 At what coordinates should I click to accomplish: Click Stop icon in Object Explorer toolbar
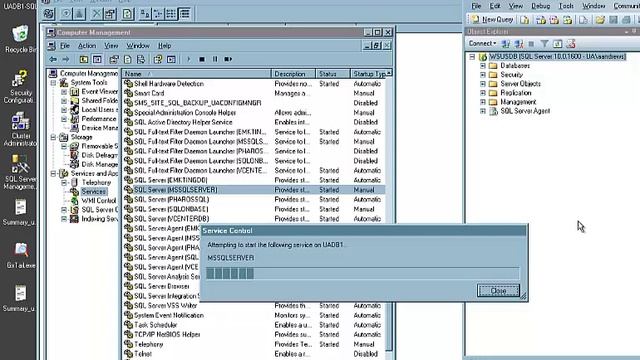click(x=531, y=43)
